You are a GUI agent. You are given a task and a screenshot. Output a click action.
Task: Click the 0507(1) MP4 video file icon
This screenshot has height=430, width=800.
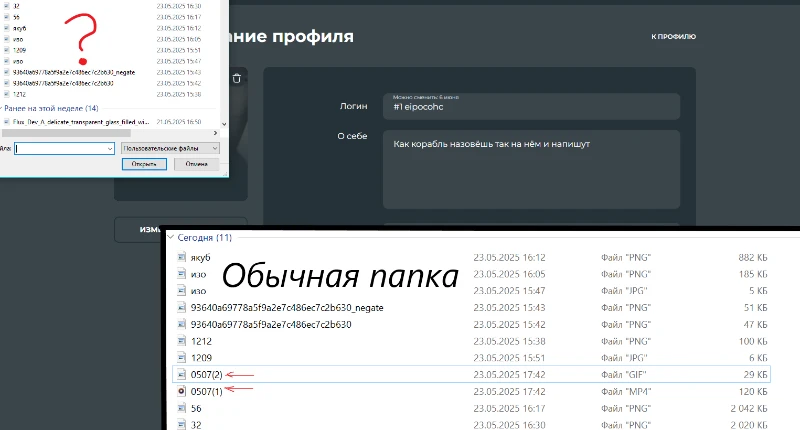[x=181, y=391]
